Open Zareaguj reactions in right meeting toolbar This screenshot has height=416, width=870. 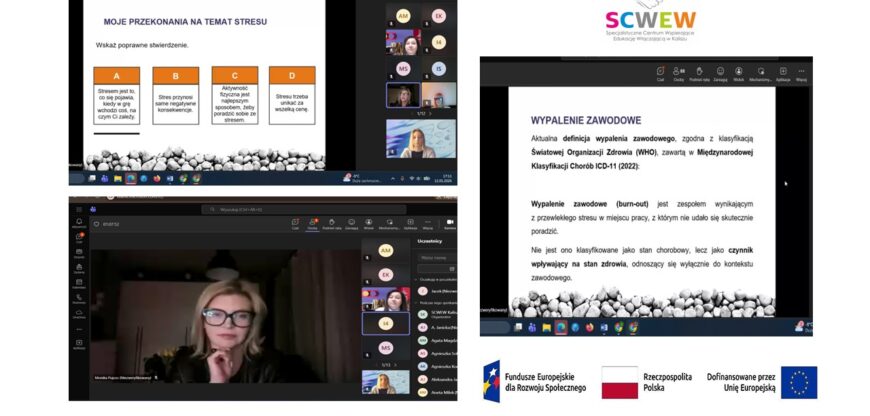720,73
